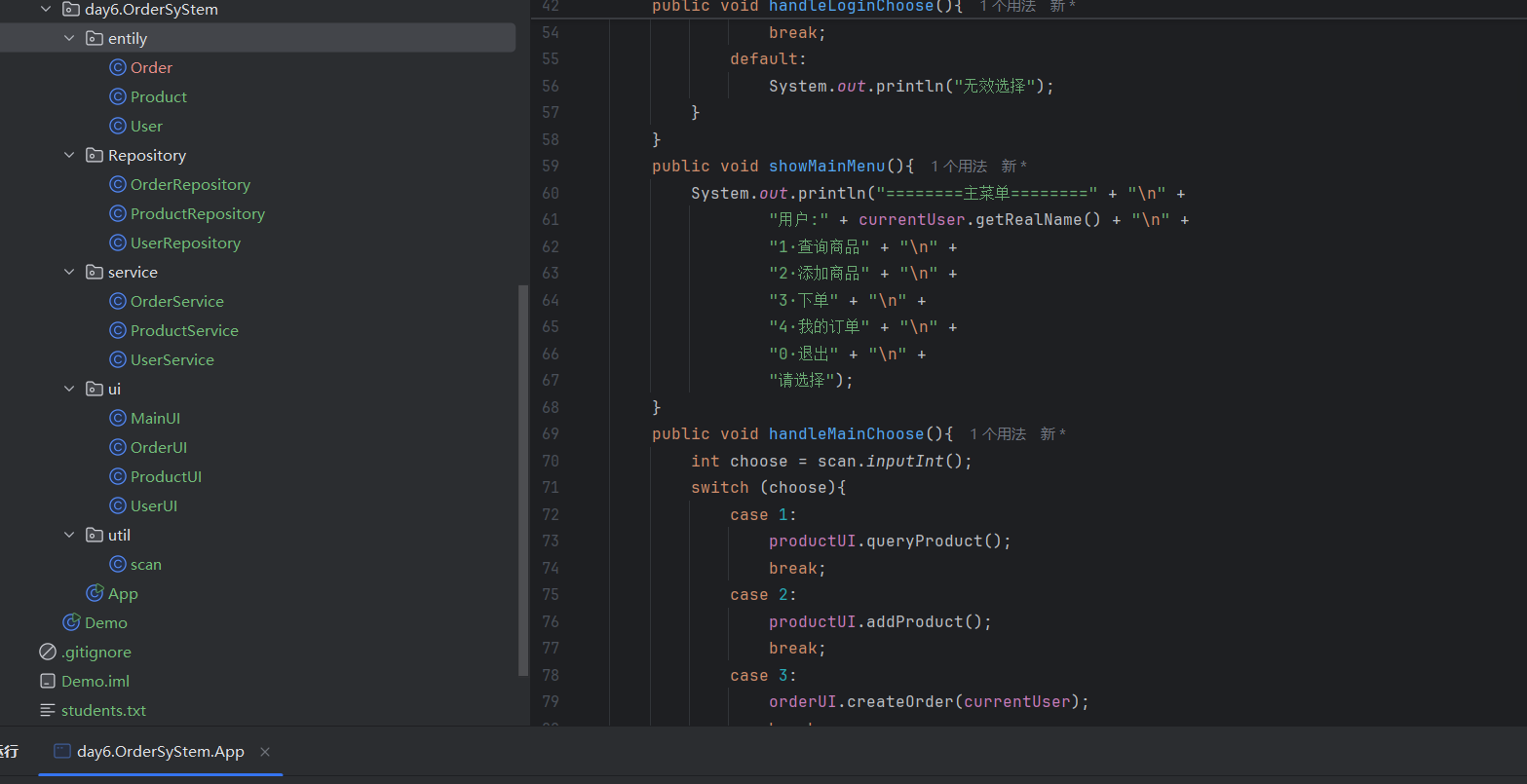This screenshot has height=784, width=1527.
Task: Click the UserService class icon
Action: 118,360
